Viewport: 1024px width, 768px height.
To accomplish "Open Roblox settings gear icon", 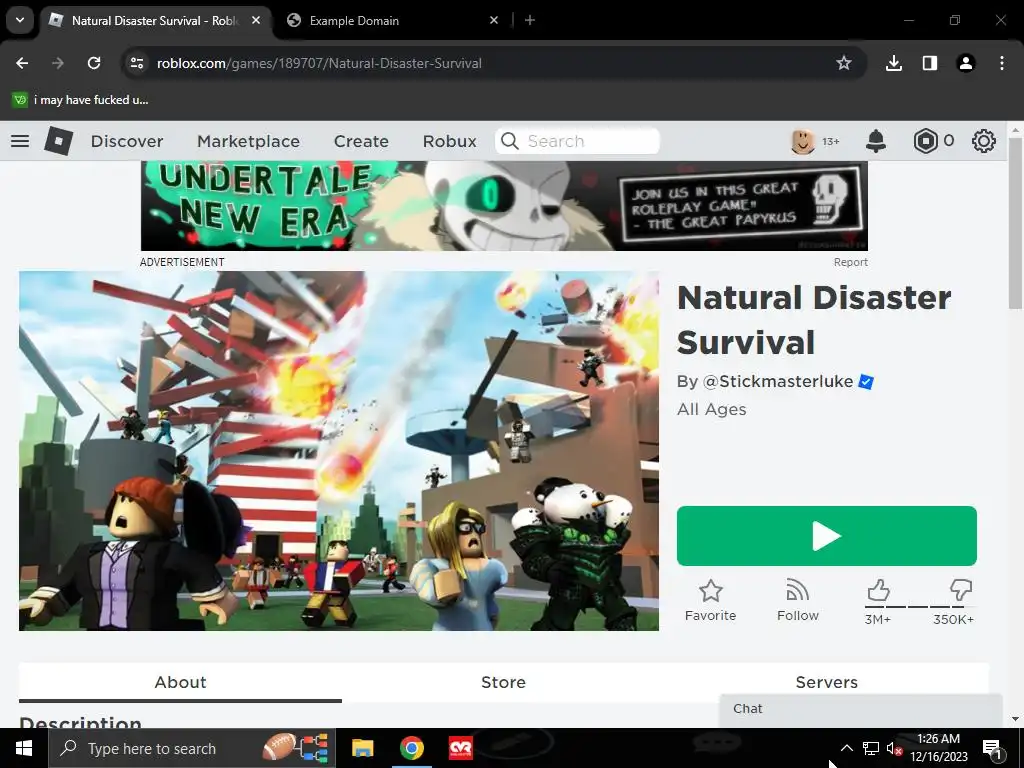I will pos(984,141).
